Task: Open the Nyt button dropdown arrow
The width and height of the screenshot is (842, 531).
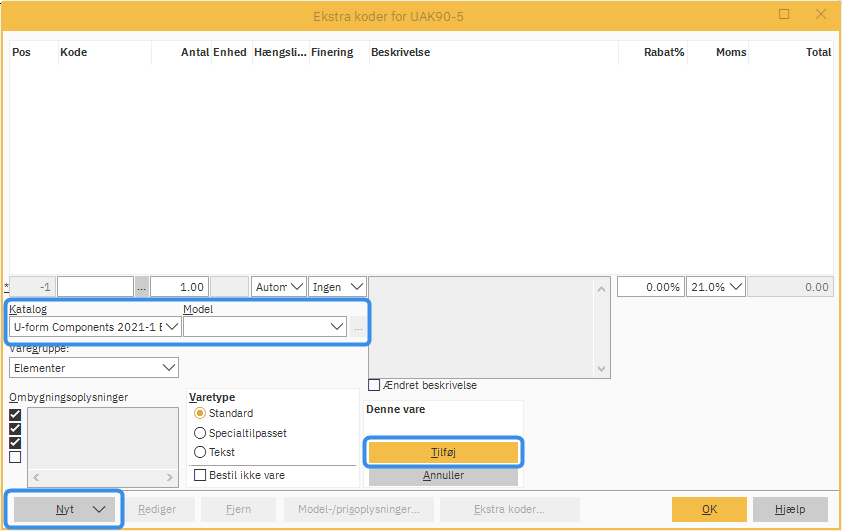Action: [99, 509]
